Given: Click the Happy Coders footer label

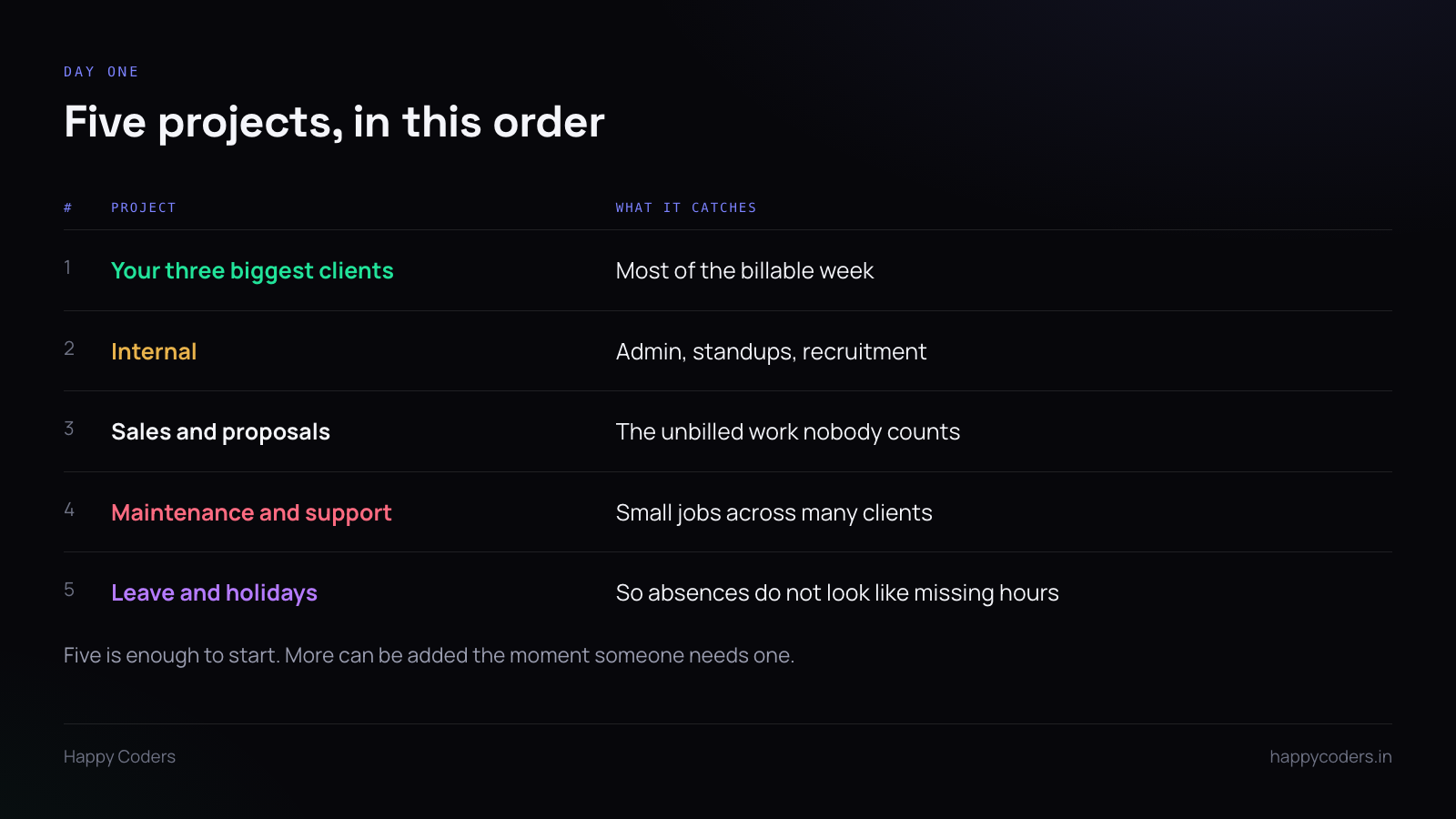Looking at the screenshot, I should [119, 757].
